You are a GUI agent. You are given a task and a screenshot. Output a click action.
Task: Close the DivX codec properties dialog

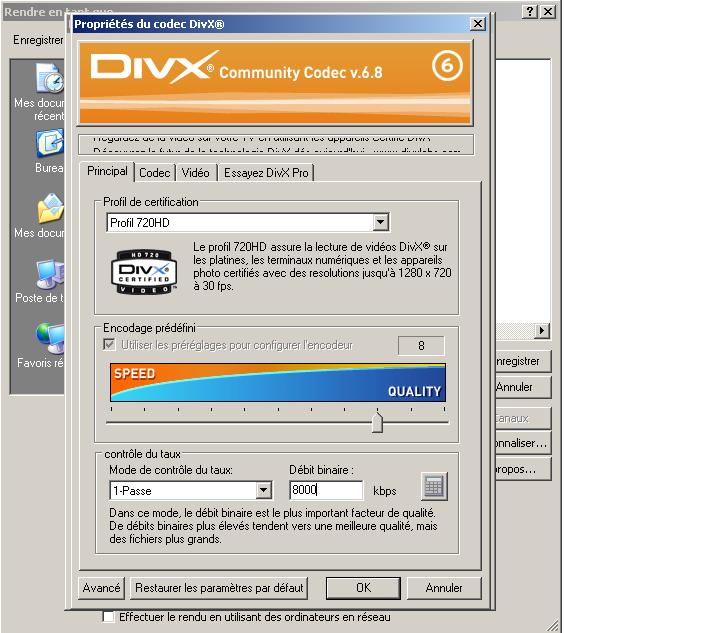[478, 23]
